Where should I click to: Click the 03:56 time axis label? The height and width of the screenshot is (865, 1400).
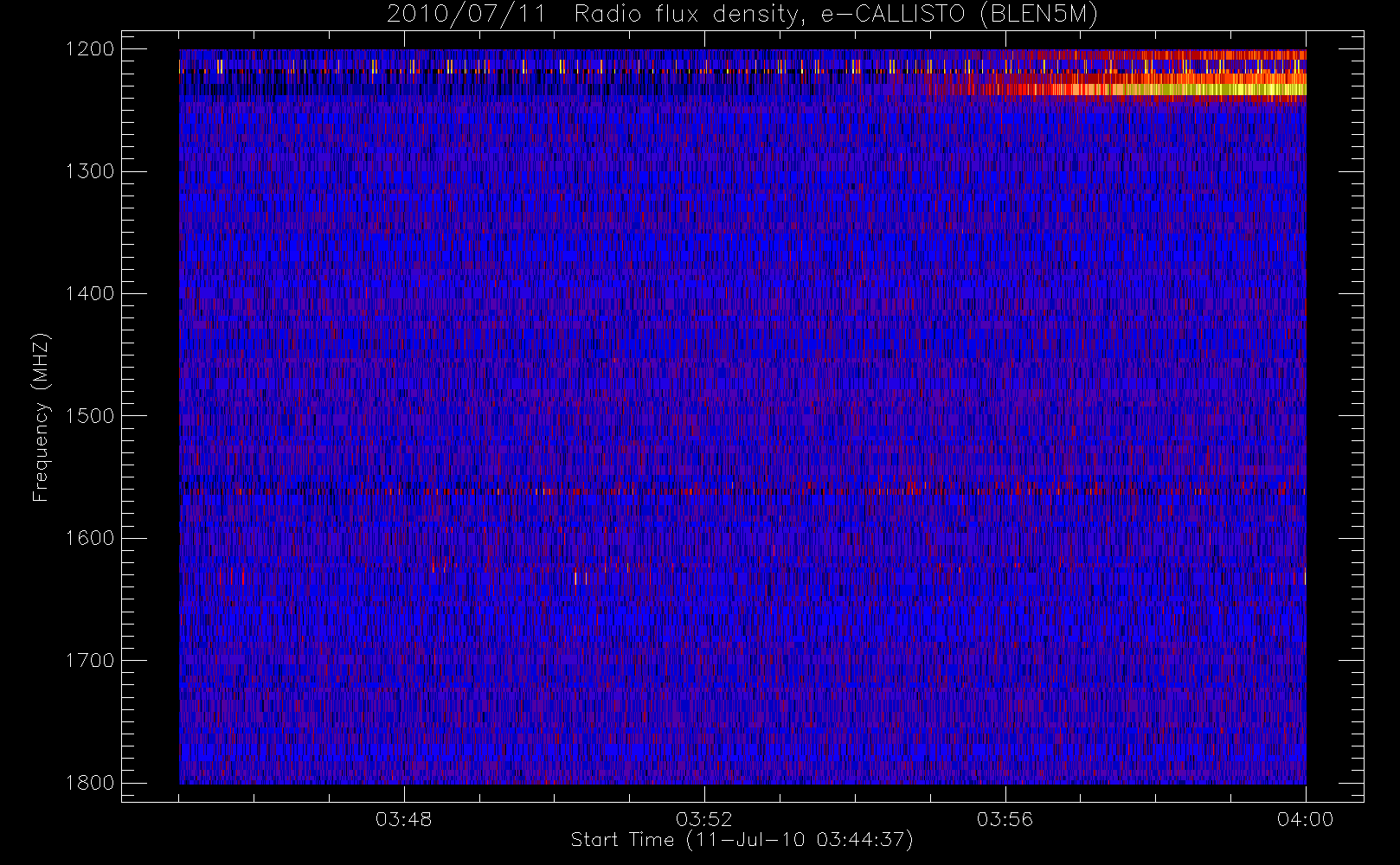coord(1005,819)
